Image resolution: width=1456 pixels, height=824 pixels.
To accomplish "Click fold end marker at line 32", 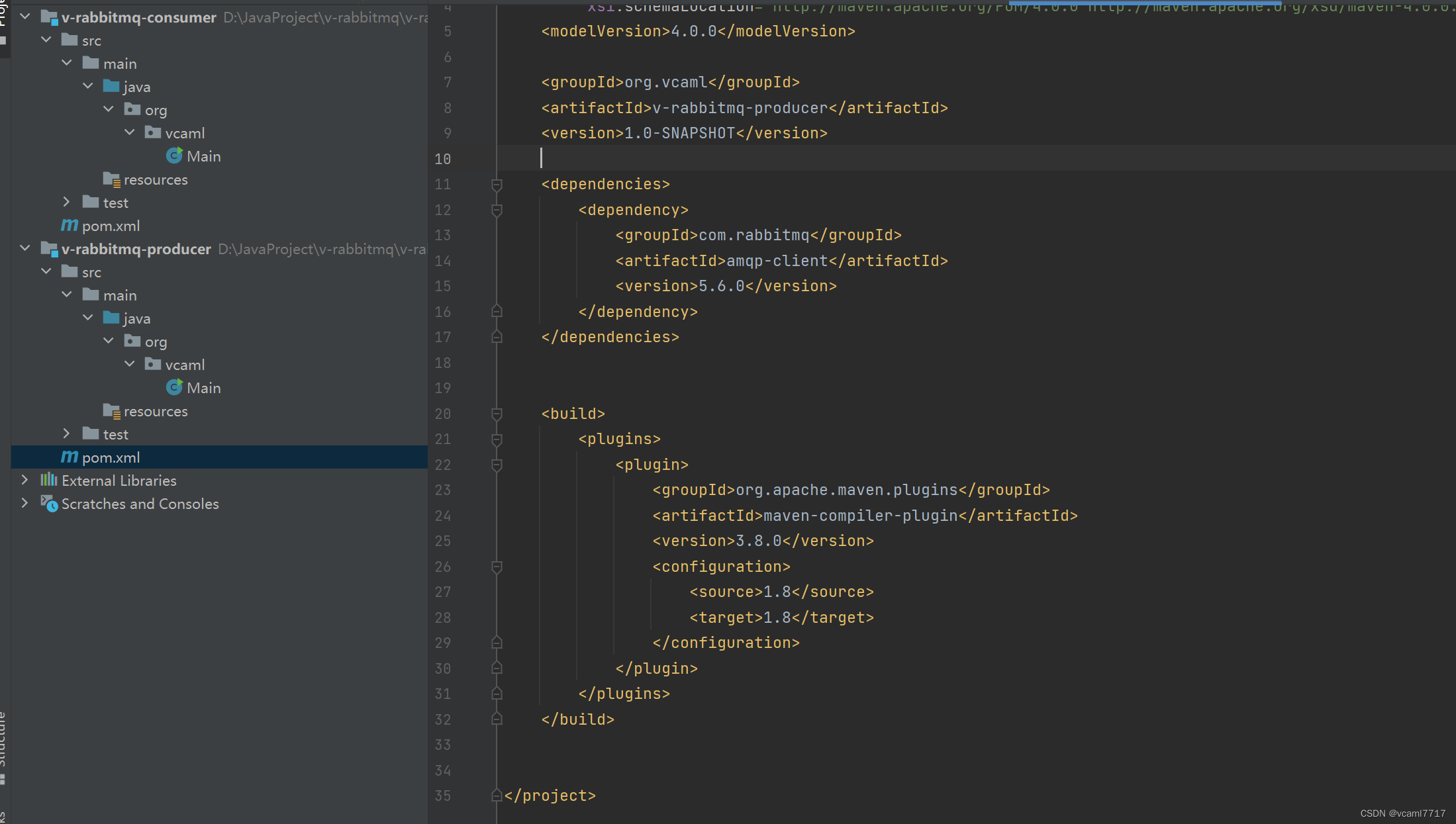I will 497,719.
